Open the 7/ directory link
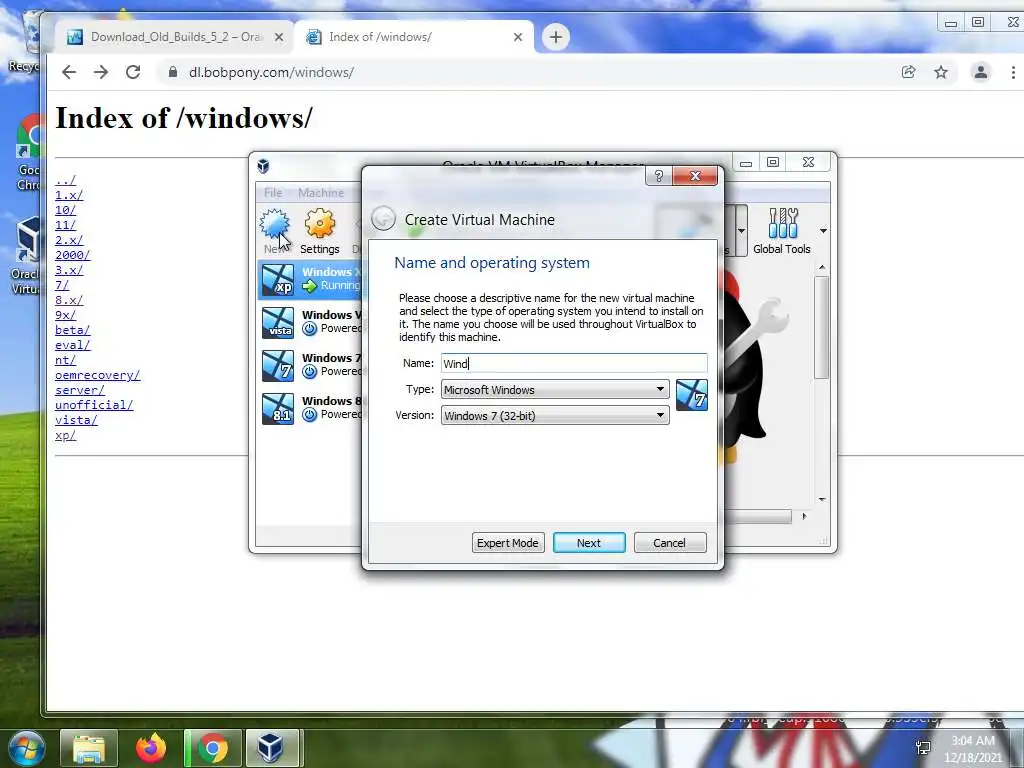 coord(61,285)
